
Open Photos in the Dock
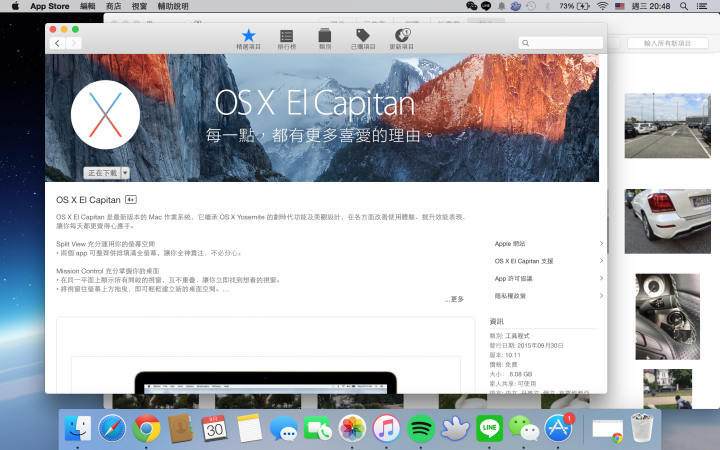point(352,428)
